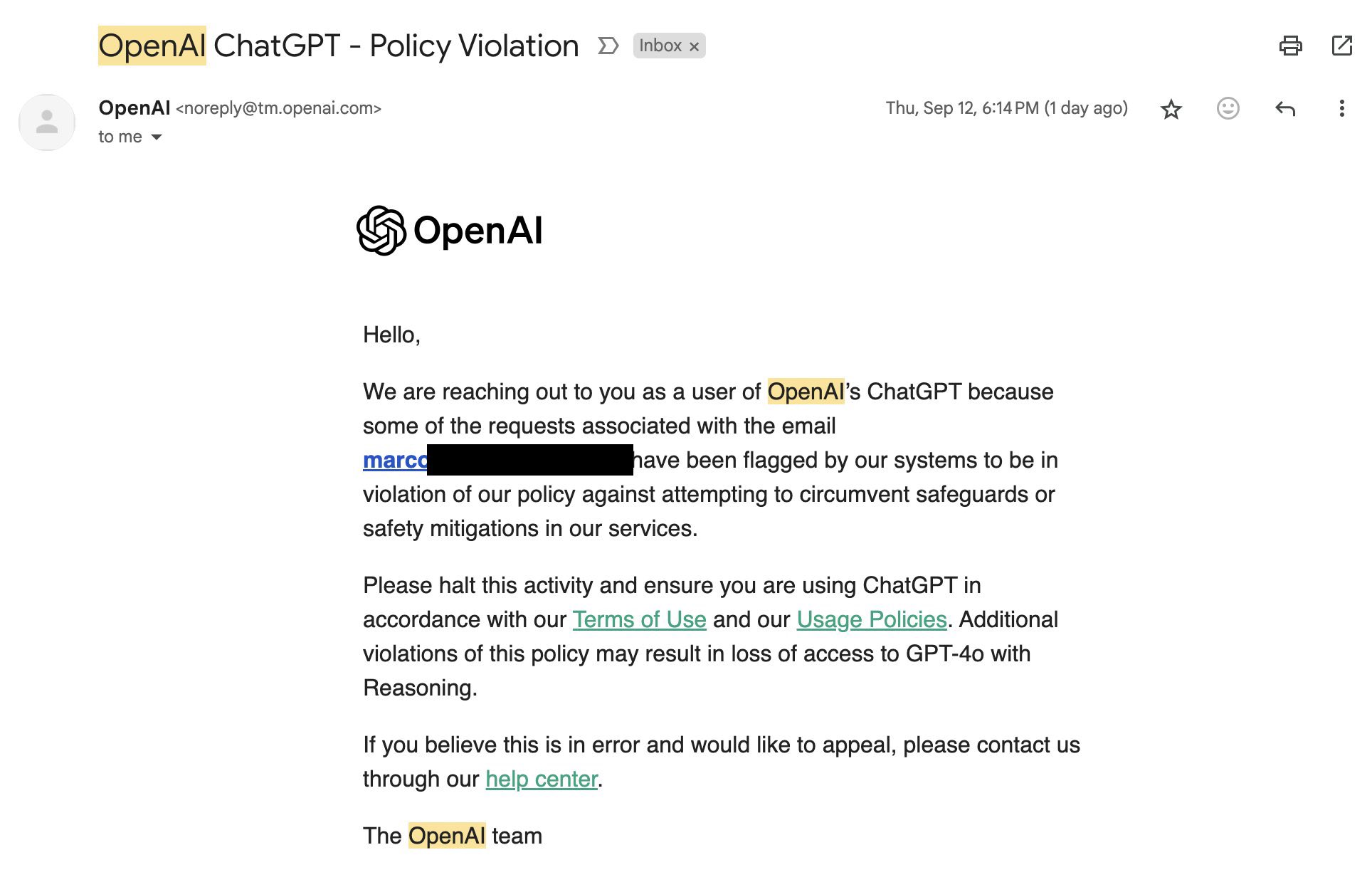
Task: Expand recipient details next to "to me"
Action: (157, 137)
